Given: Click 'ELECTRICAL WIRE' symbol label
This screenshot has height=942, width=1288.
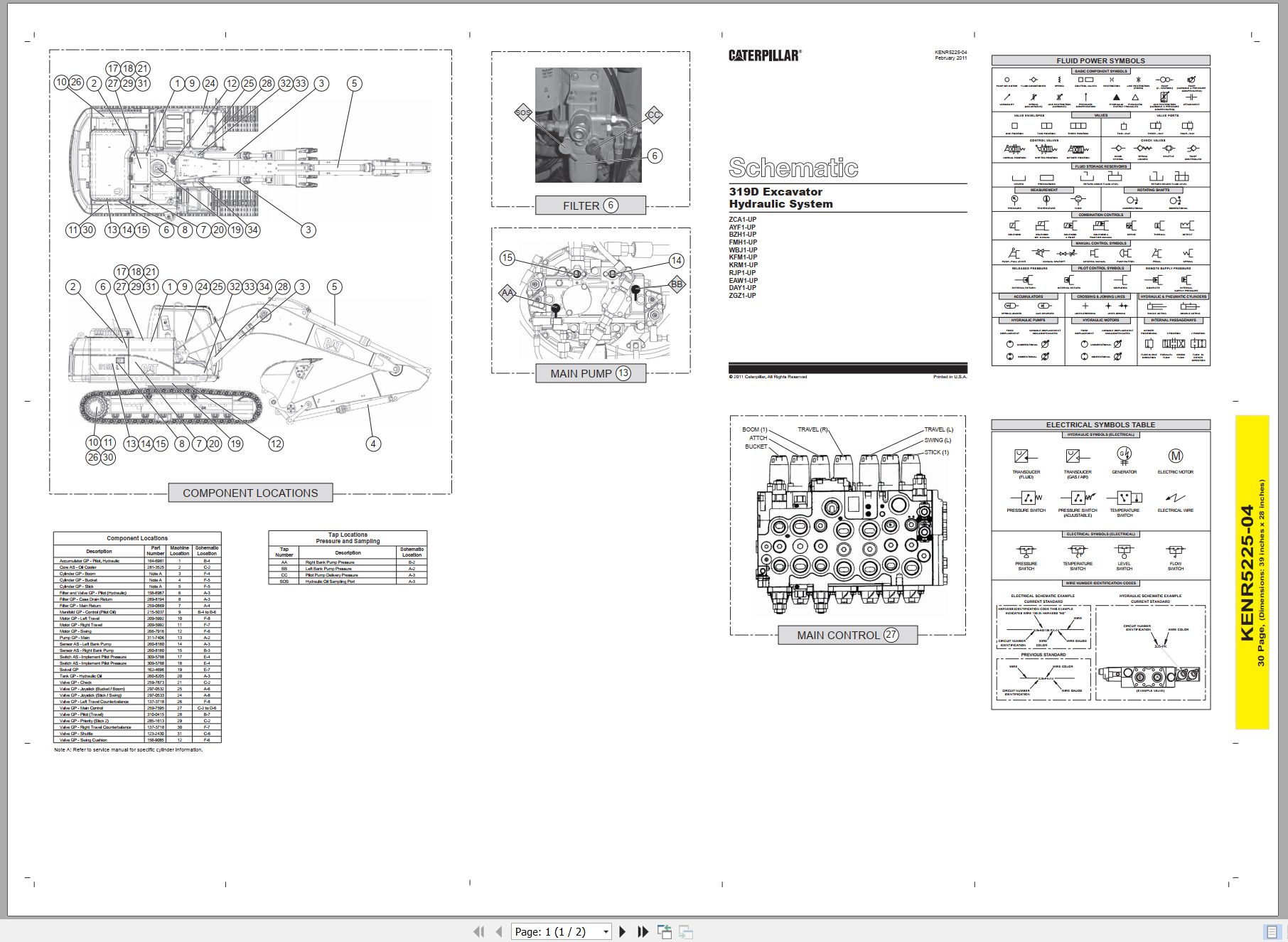Looking at the screenshot, I should 1175,510.
